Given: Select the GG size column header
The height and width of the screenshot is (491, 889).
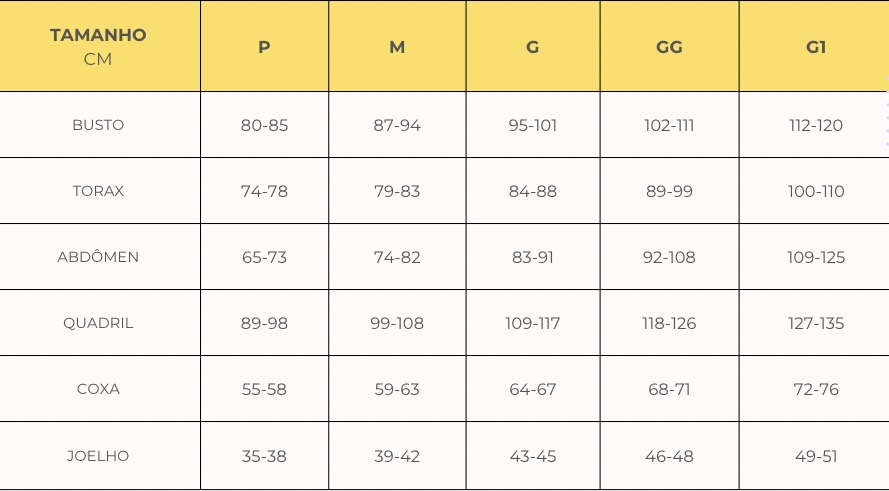Looking at the screenshot, I should (x=669, y=46).
